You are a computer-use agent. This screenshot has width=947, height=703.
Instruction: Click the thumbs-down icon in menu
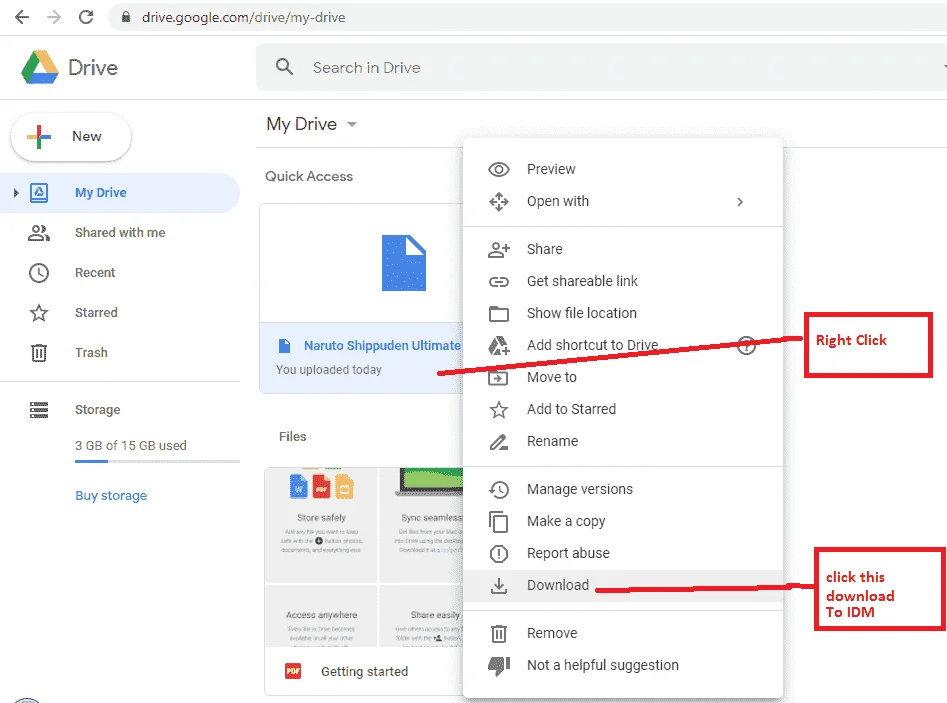coord(499,666)
